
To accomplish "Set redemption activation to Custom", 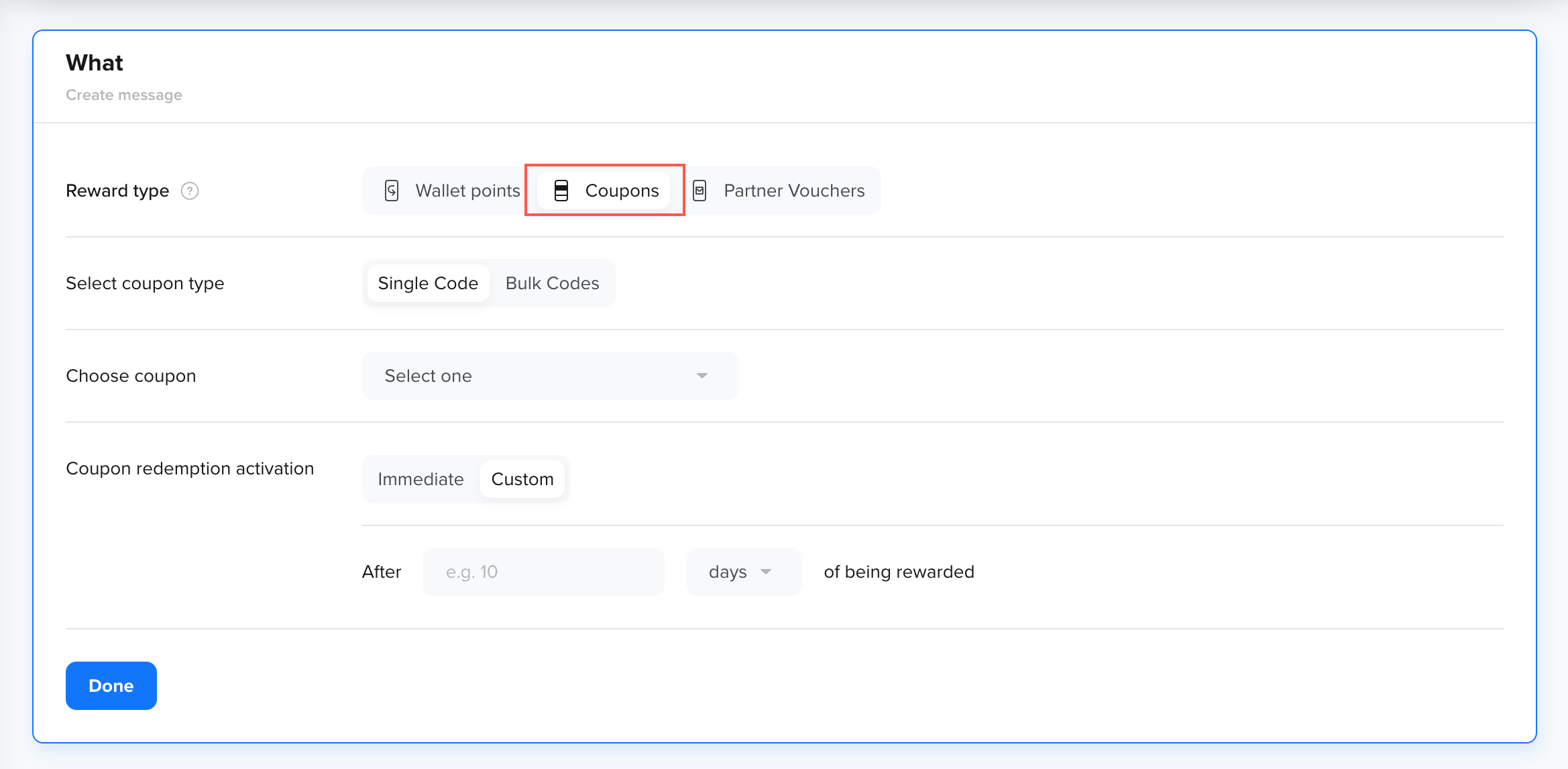I will 522,479.
